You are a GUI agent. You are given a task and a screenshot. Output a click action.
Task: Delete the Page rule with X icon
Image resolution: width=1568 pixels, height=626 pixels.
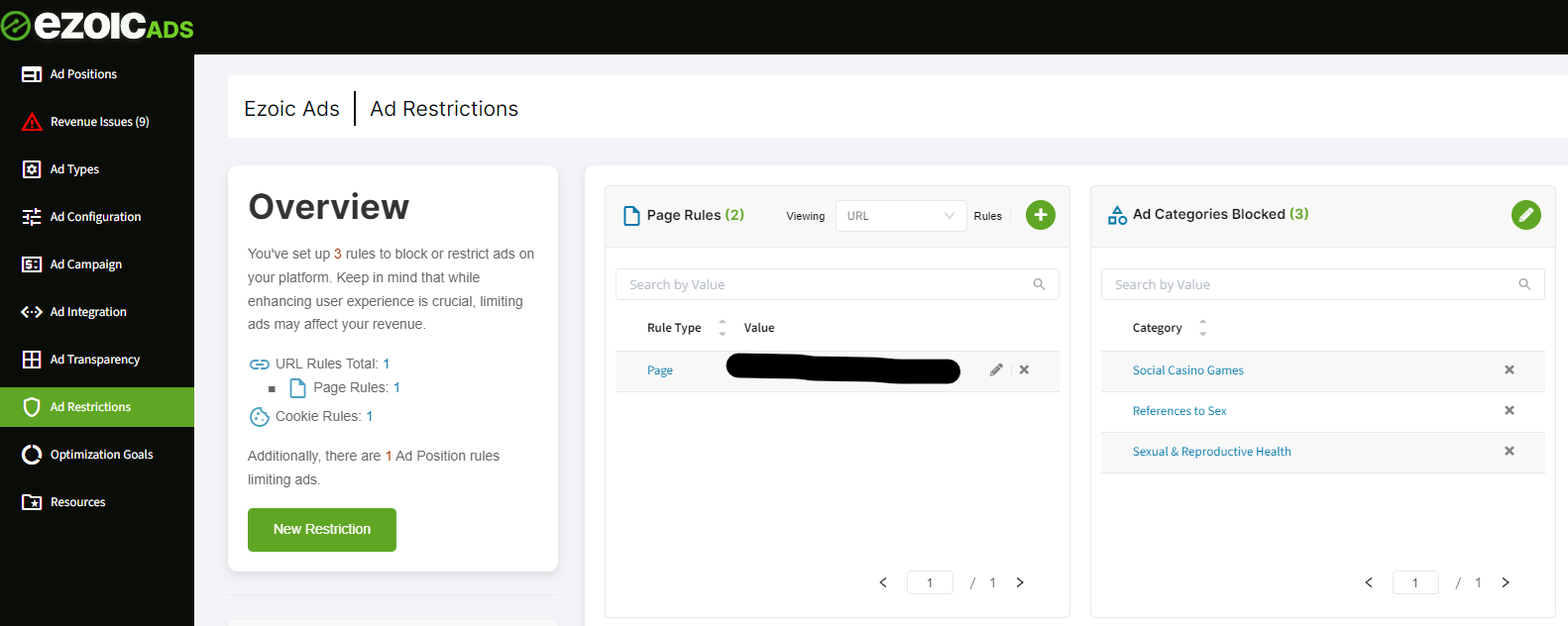click(x=1024, y=370)
